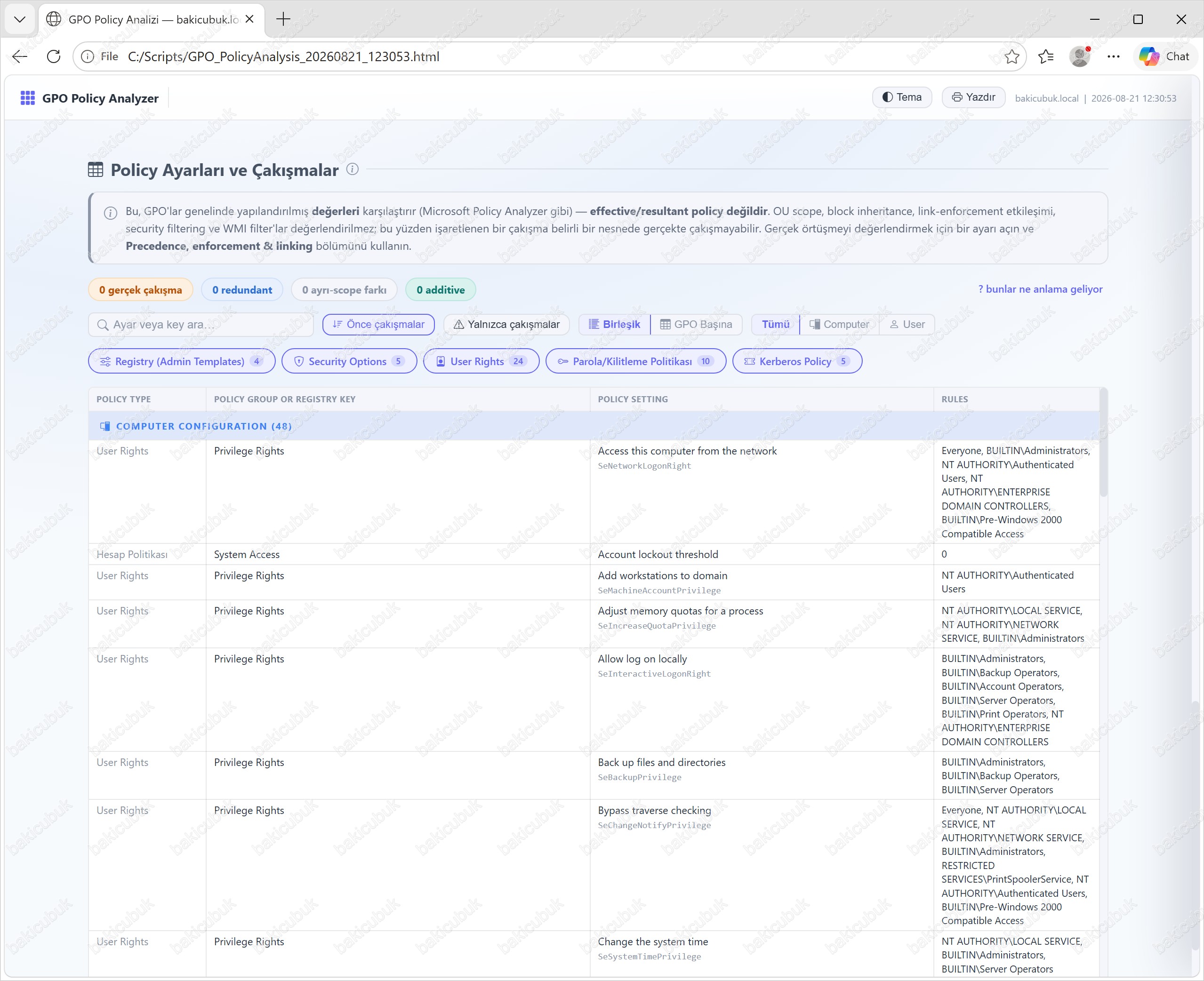Open the 'bunlar ne anlama geliyor' help link
1204x981 pixels.
(x=1040, y=289)
